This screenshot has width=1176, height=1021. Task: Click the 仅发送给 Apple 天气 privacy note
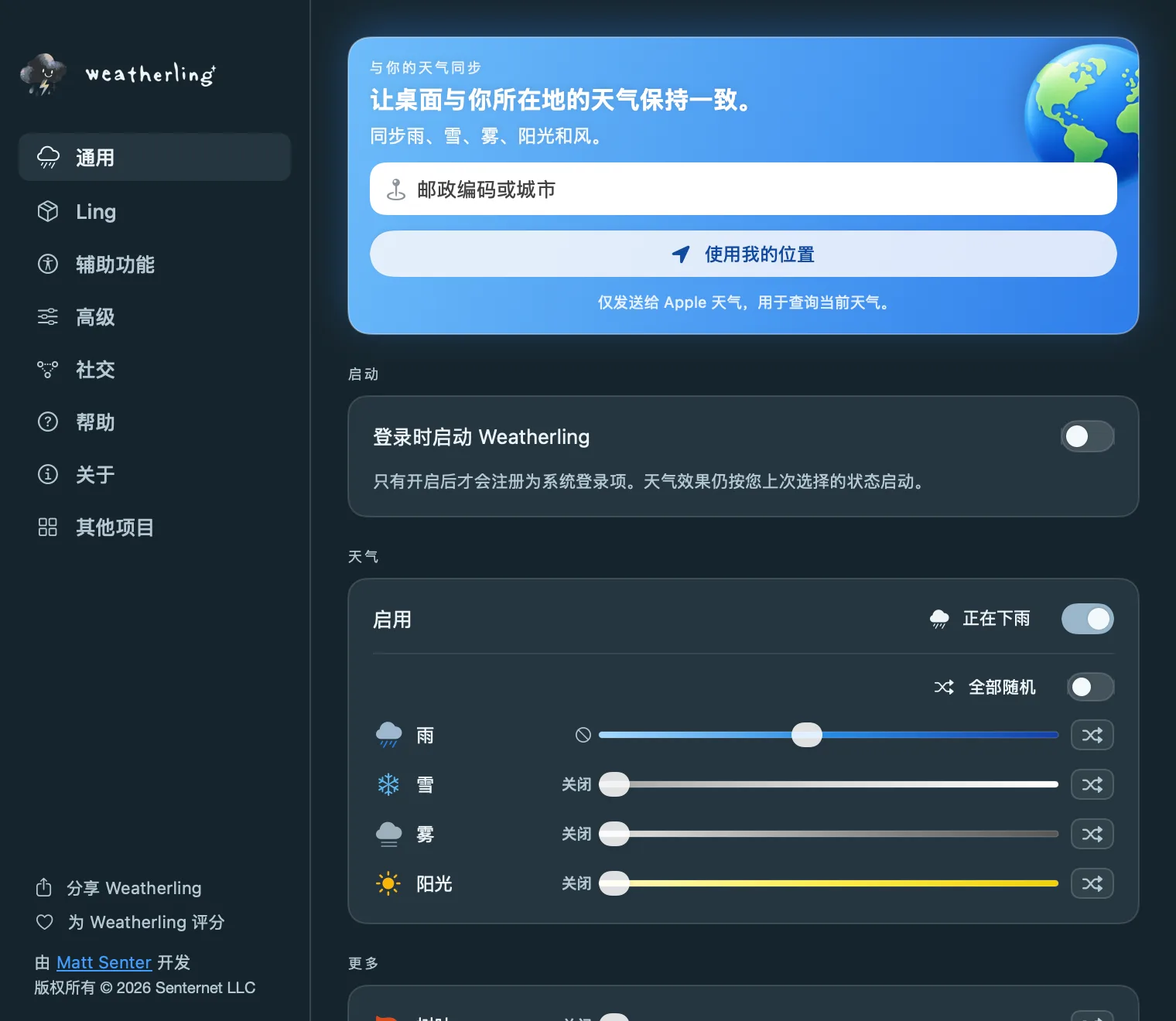click(743, 302)
